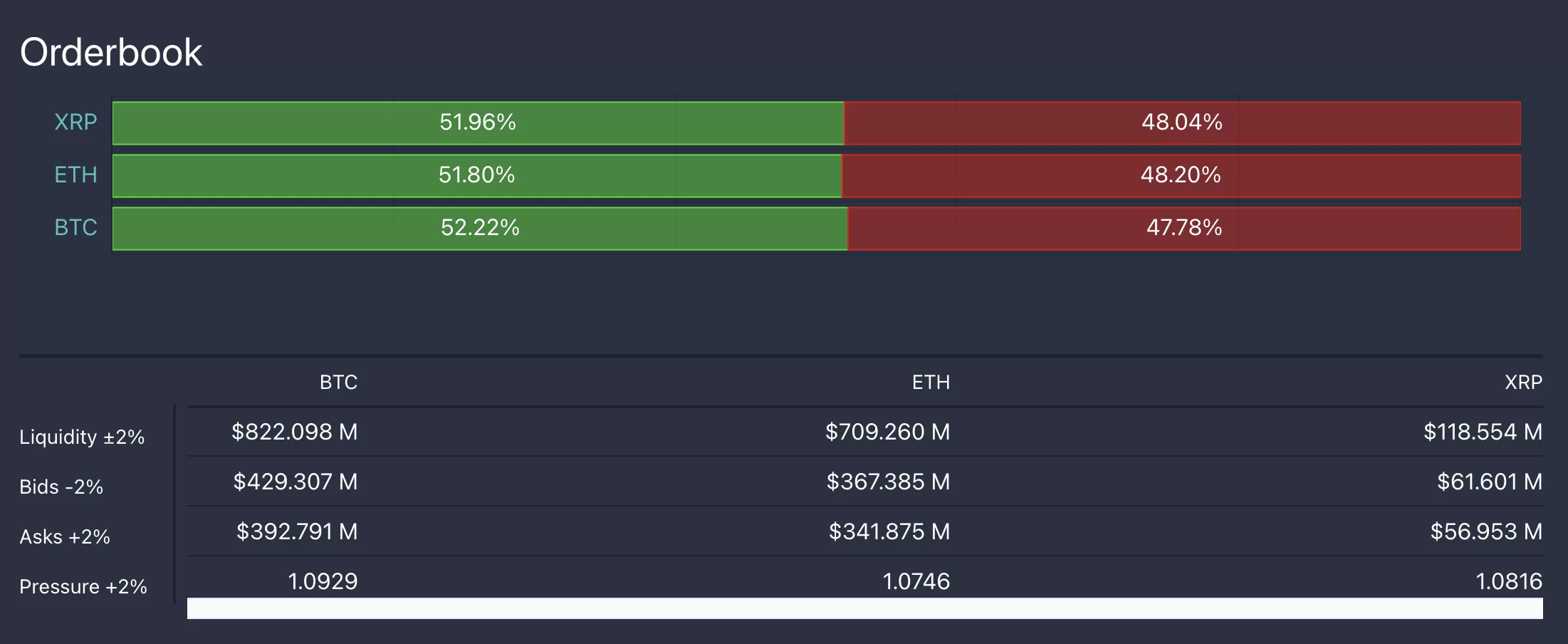
Task: Click the red BTC ask bar 47.78%
Action: coord(1183,229)
